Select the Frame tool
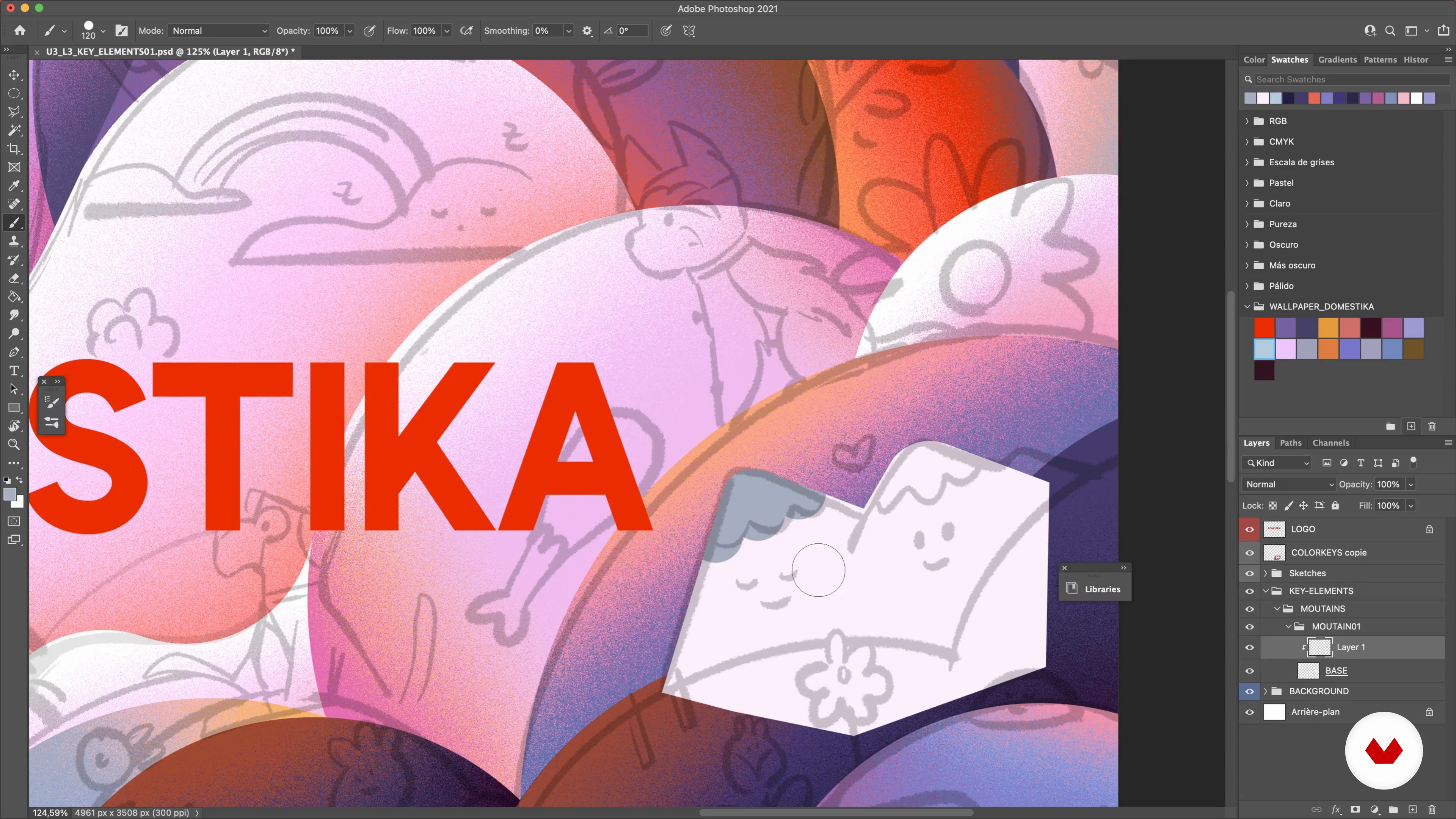Viewport: 1456px width, 819px height. (x=14, y=167)
